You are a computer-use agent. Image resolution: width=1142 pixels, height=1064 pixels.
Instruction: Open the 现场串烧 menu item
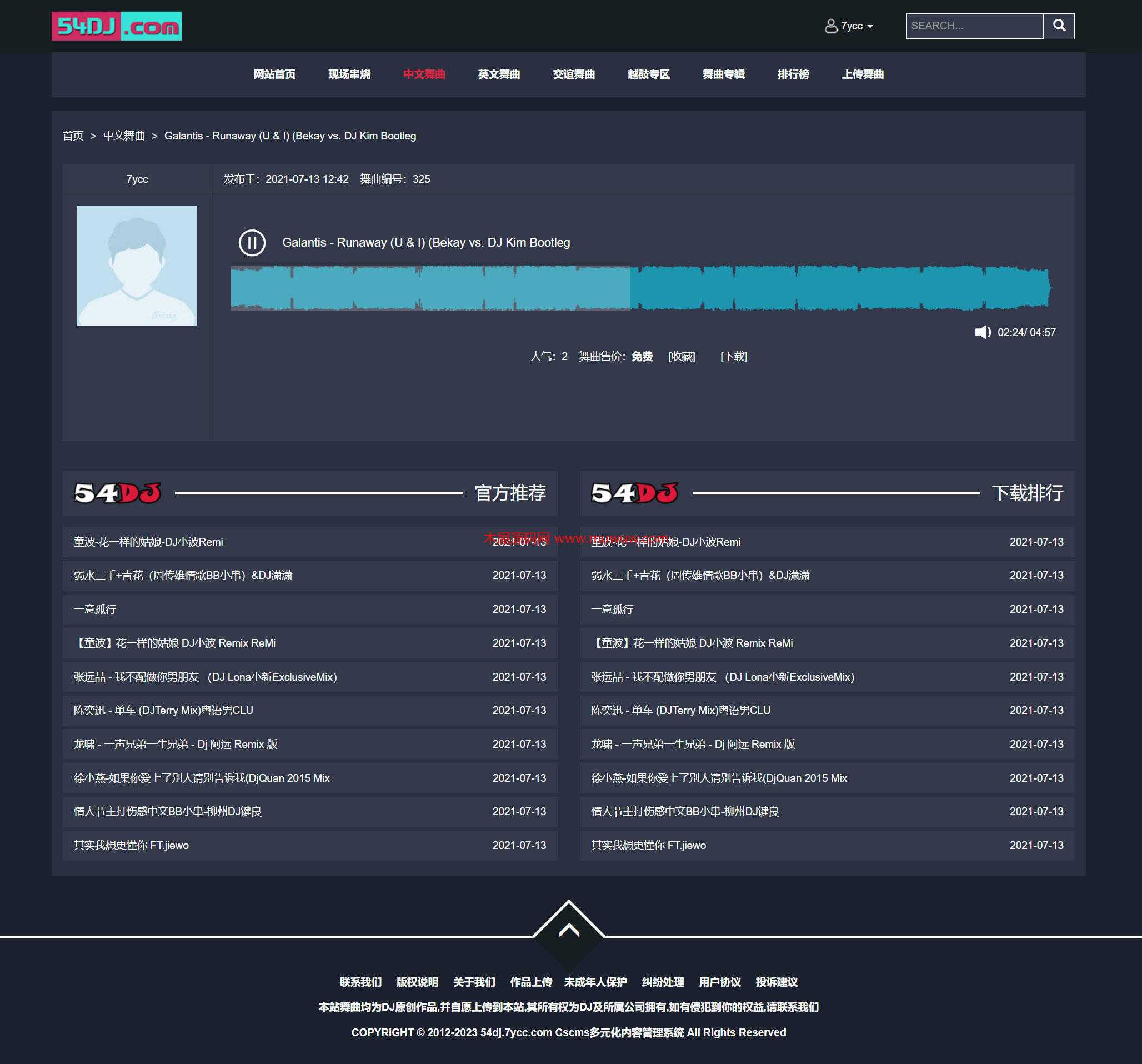(x=349, y=74)
